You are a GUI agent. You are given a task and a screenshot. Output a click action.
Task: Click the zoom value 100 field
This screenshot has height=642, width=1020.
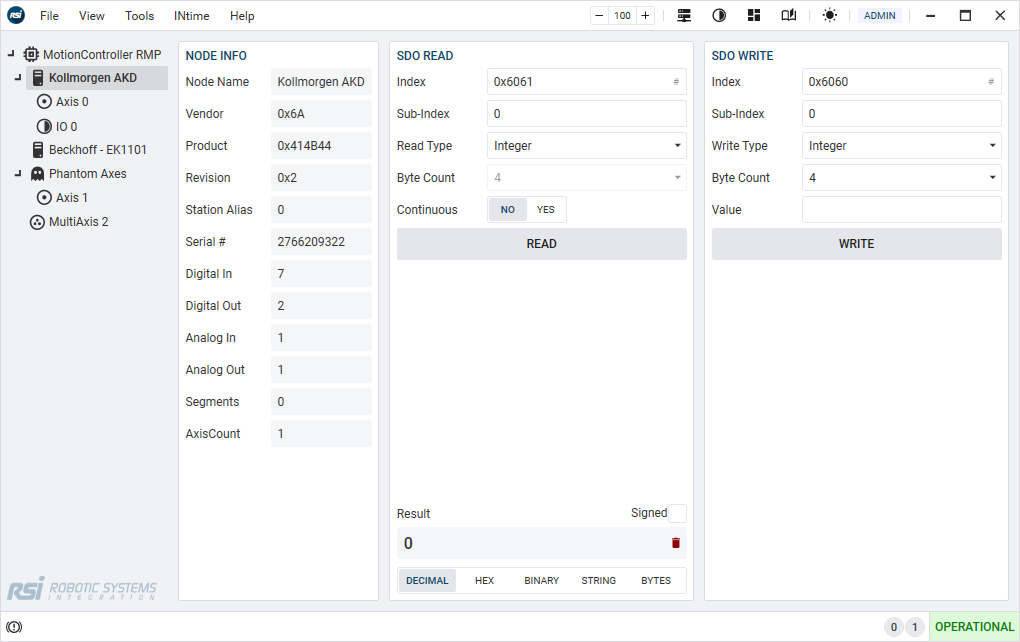623,16
